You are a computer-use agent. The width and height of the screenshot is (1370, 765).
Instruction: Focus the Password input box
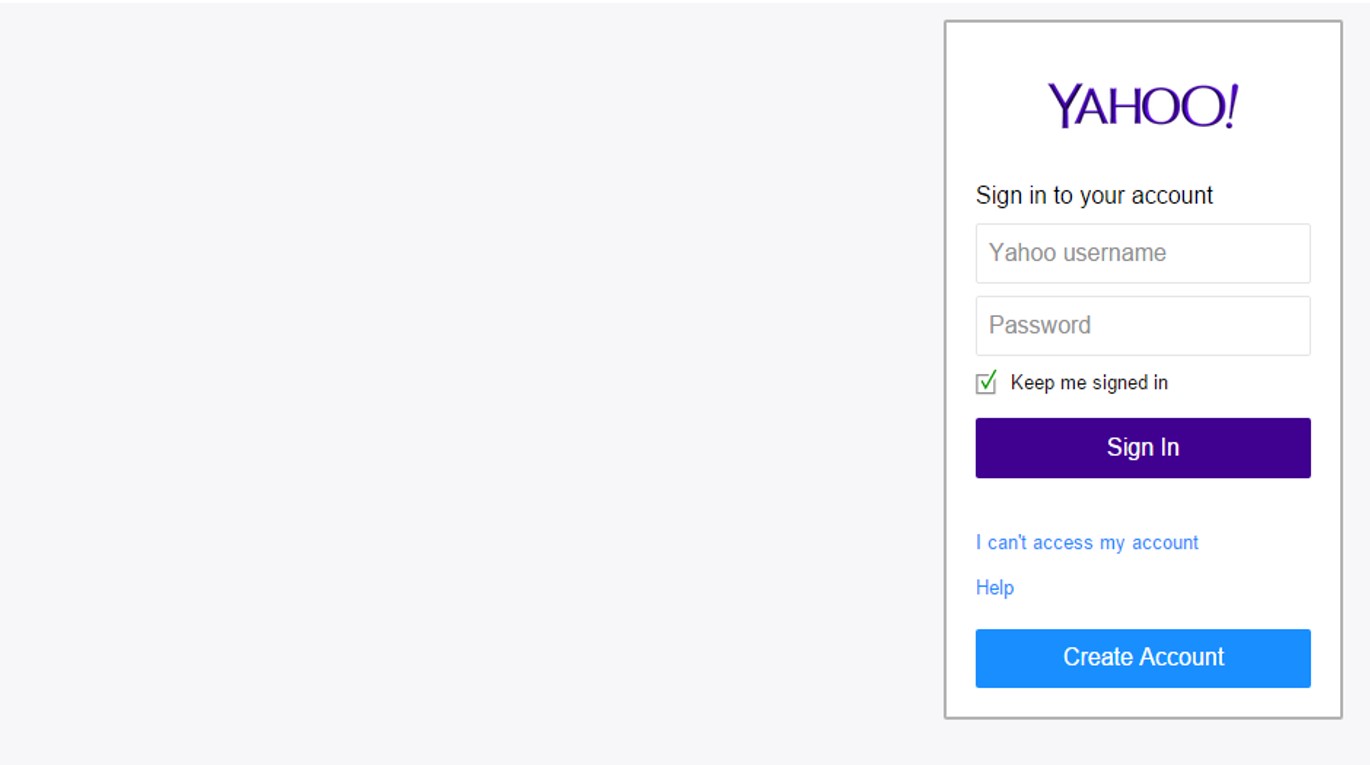tap(1142, 324)
